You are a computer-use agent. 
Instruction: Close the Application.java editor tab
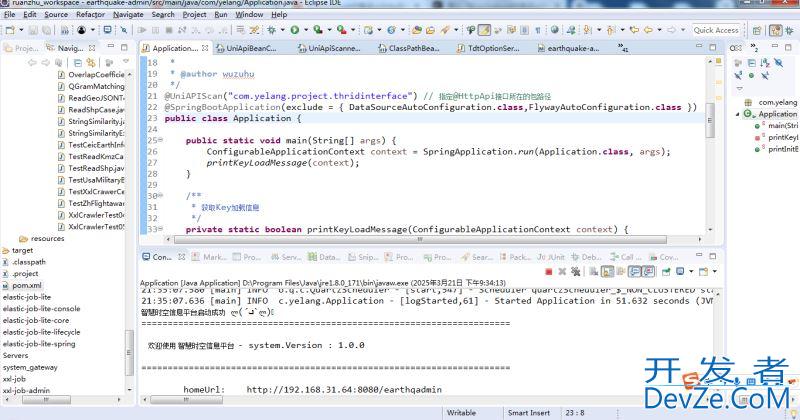point(205,48)
